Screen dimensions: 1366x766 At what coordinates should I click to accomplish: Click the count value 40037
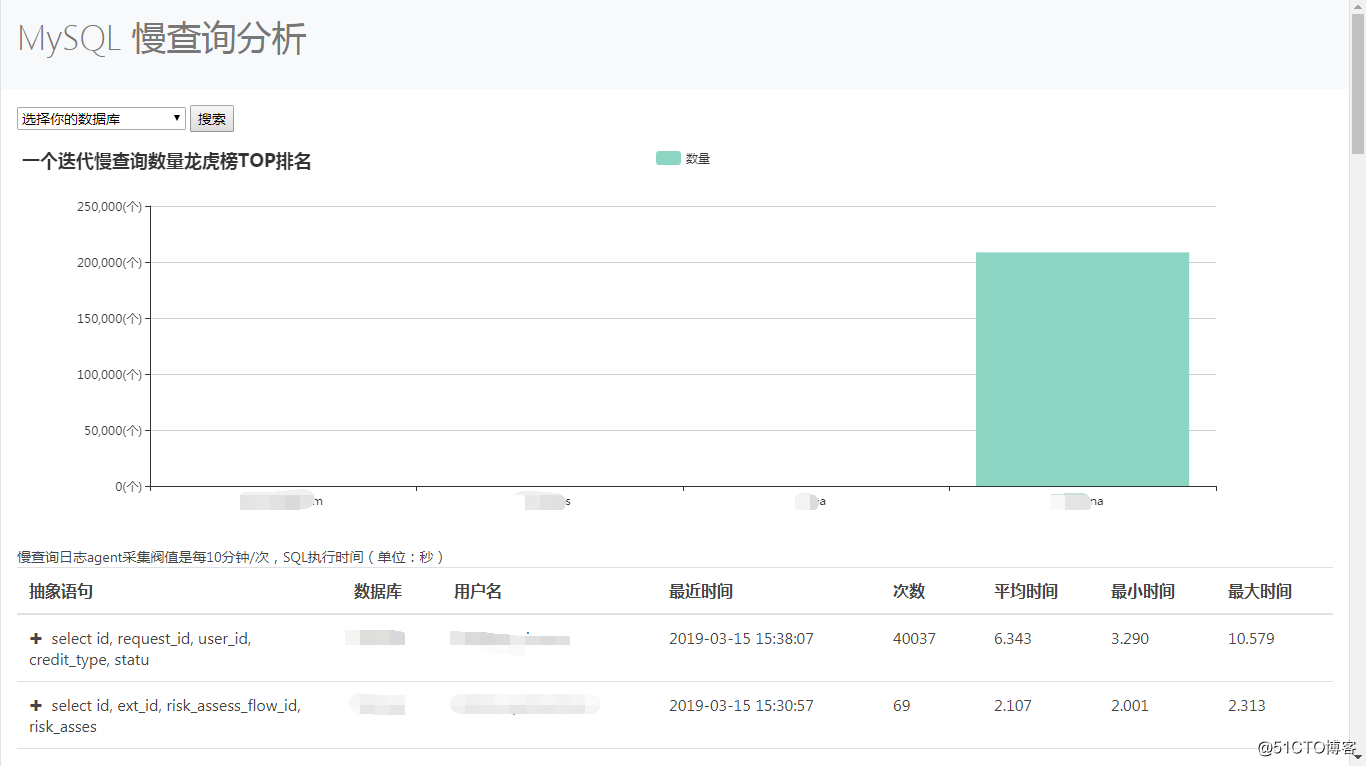(914, 638)
